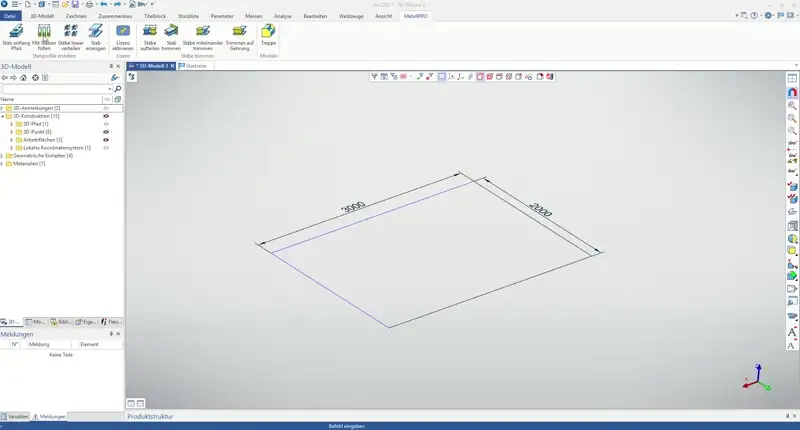Toggle the magnet snap icon
The width and height of the screenshot is (800, 430).
(792, 92)
